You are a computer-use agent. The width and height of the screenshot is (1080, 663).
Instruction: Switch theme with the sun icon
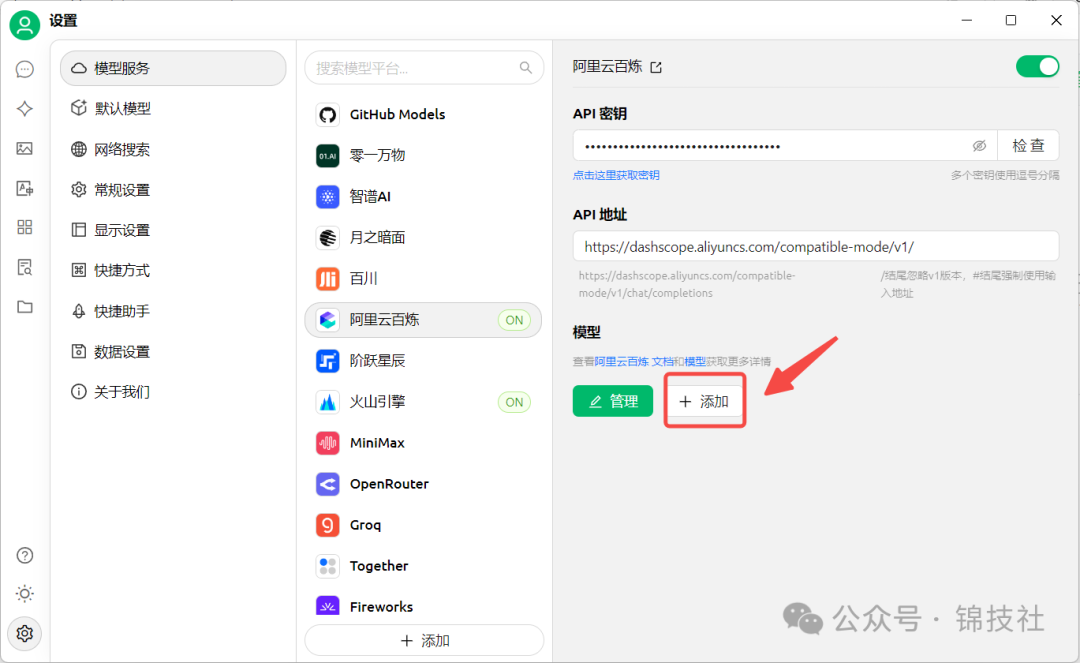coord(25,593)
